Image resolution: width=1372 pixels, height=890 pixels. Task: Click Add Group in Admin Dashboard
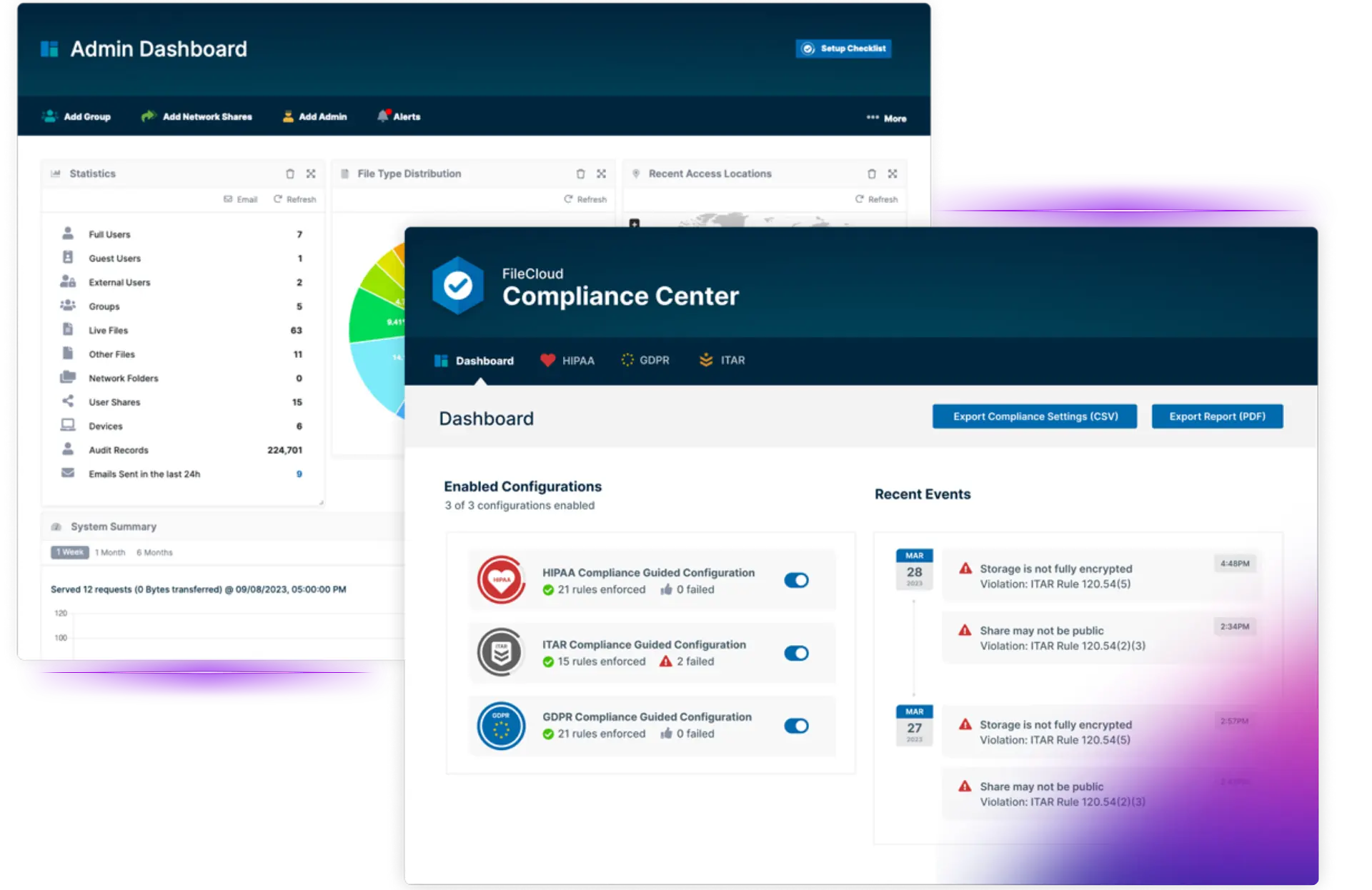[x=76, y=116]
